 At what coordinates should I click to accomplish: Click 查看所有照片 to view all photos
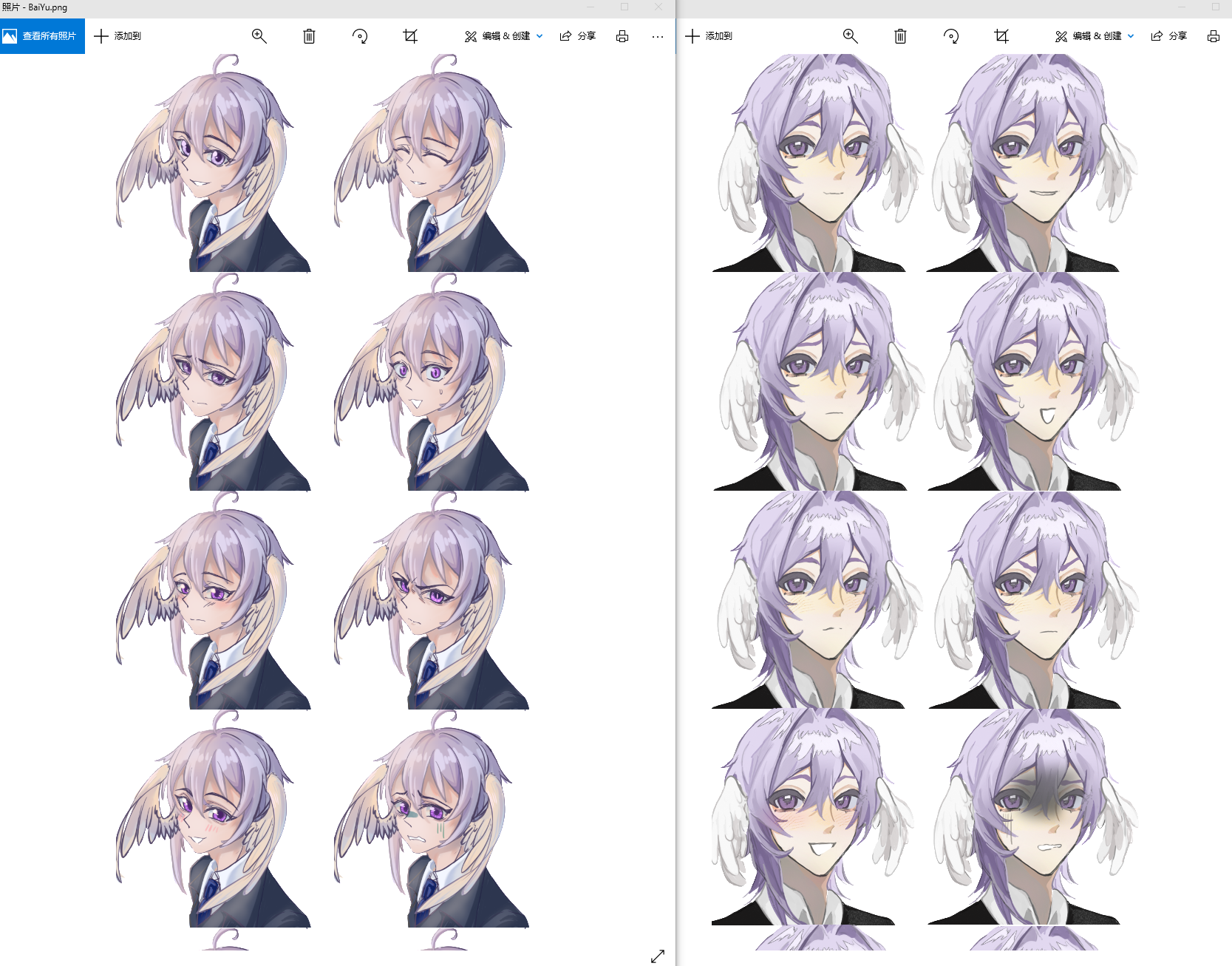tap(42, 35)
